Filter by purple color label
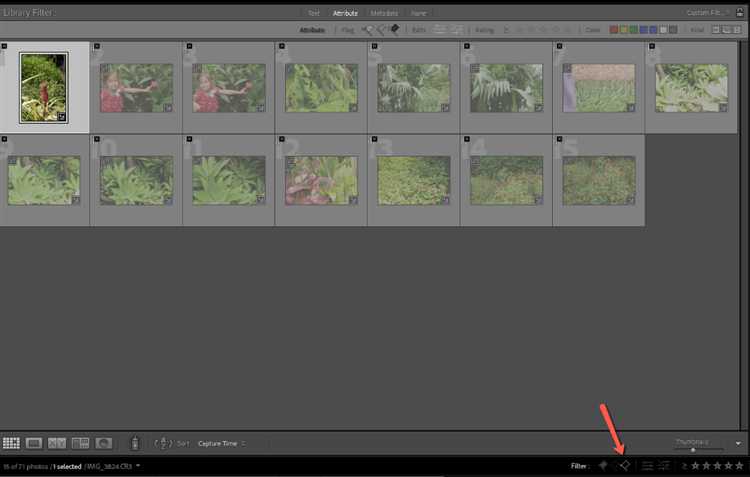Viewport: 750px width, 477px height. tap(653, 30)
